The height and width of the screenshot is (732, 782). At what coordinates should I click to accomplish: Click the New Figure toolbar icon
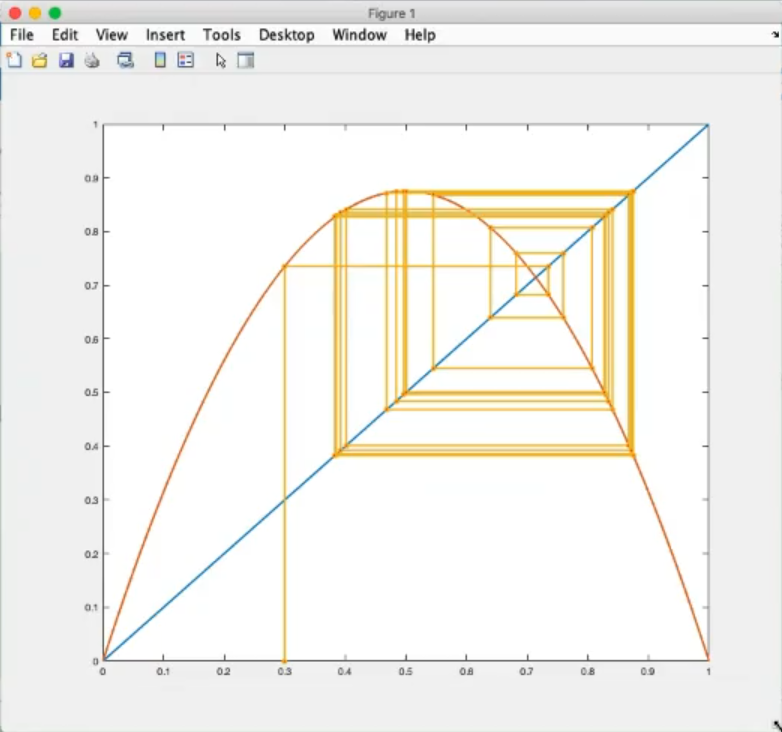[14, 60]
